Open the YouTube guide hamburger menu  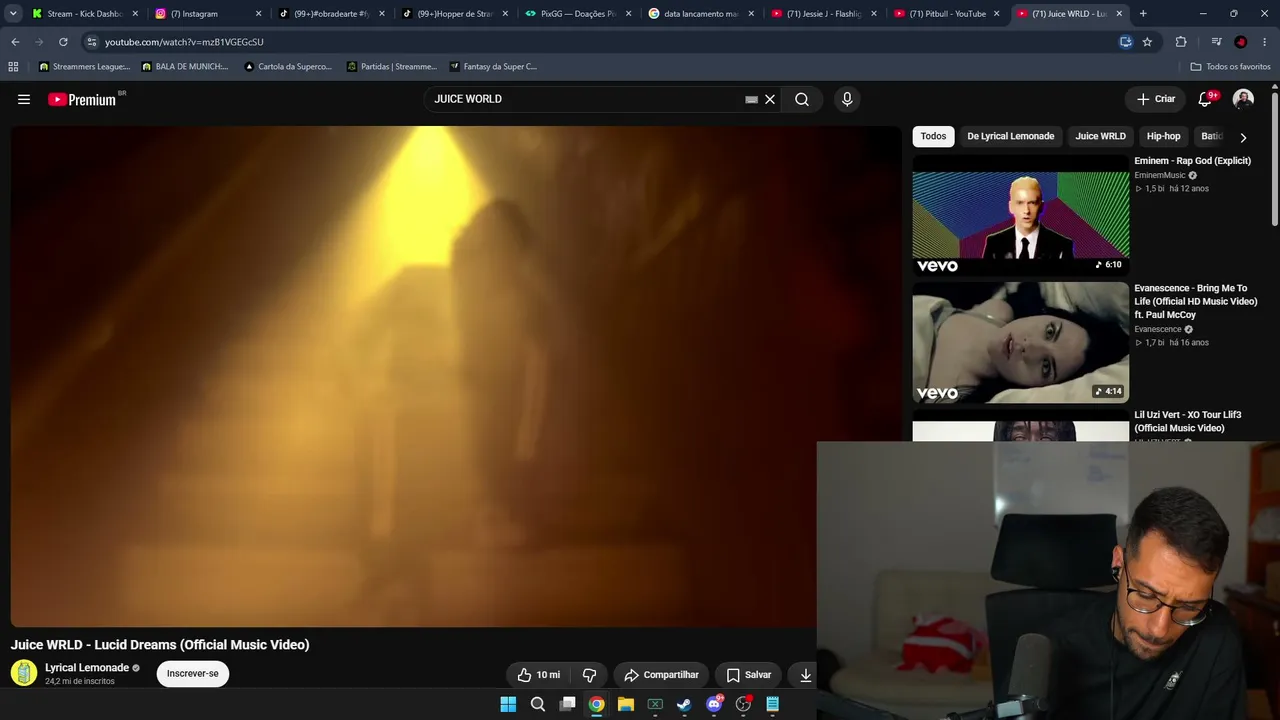[x=24, y=99]
